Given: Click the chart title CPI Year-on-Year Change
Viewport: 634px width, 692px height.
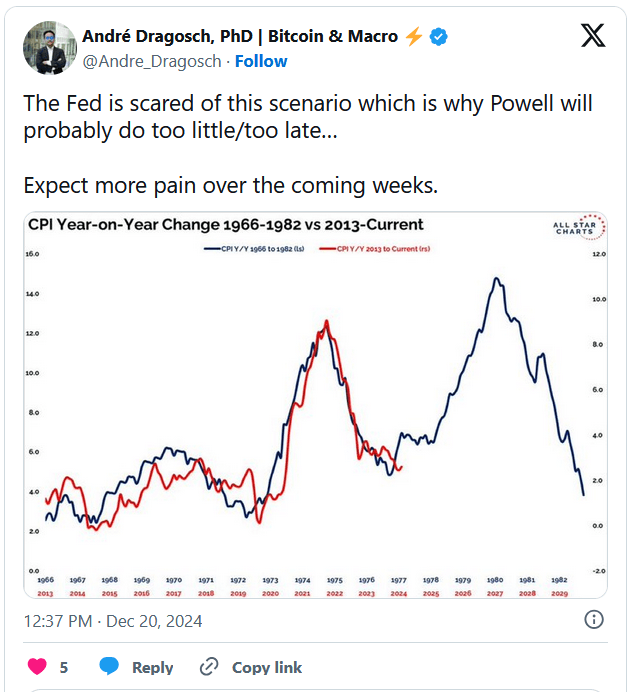Looking at the screenshot, I should pos(226,224).
